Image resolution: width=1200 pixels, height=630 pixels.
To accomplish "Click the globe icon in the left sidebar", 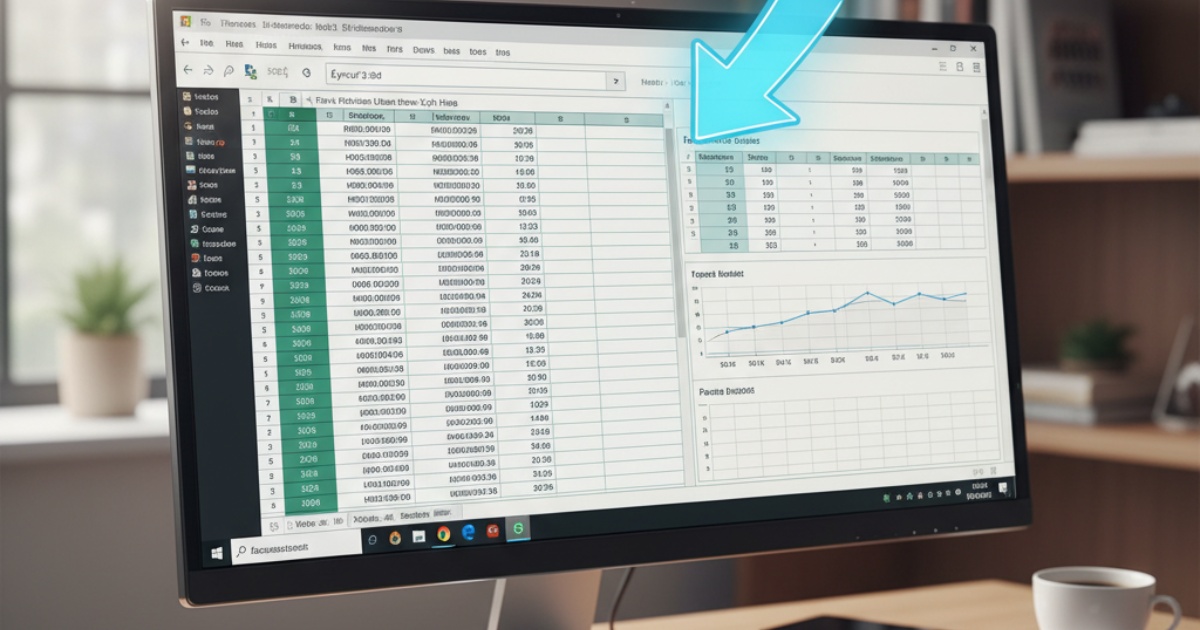I will point(188,124).
